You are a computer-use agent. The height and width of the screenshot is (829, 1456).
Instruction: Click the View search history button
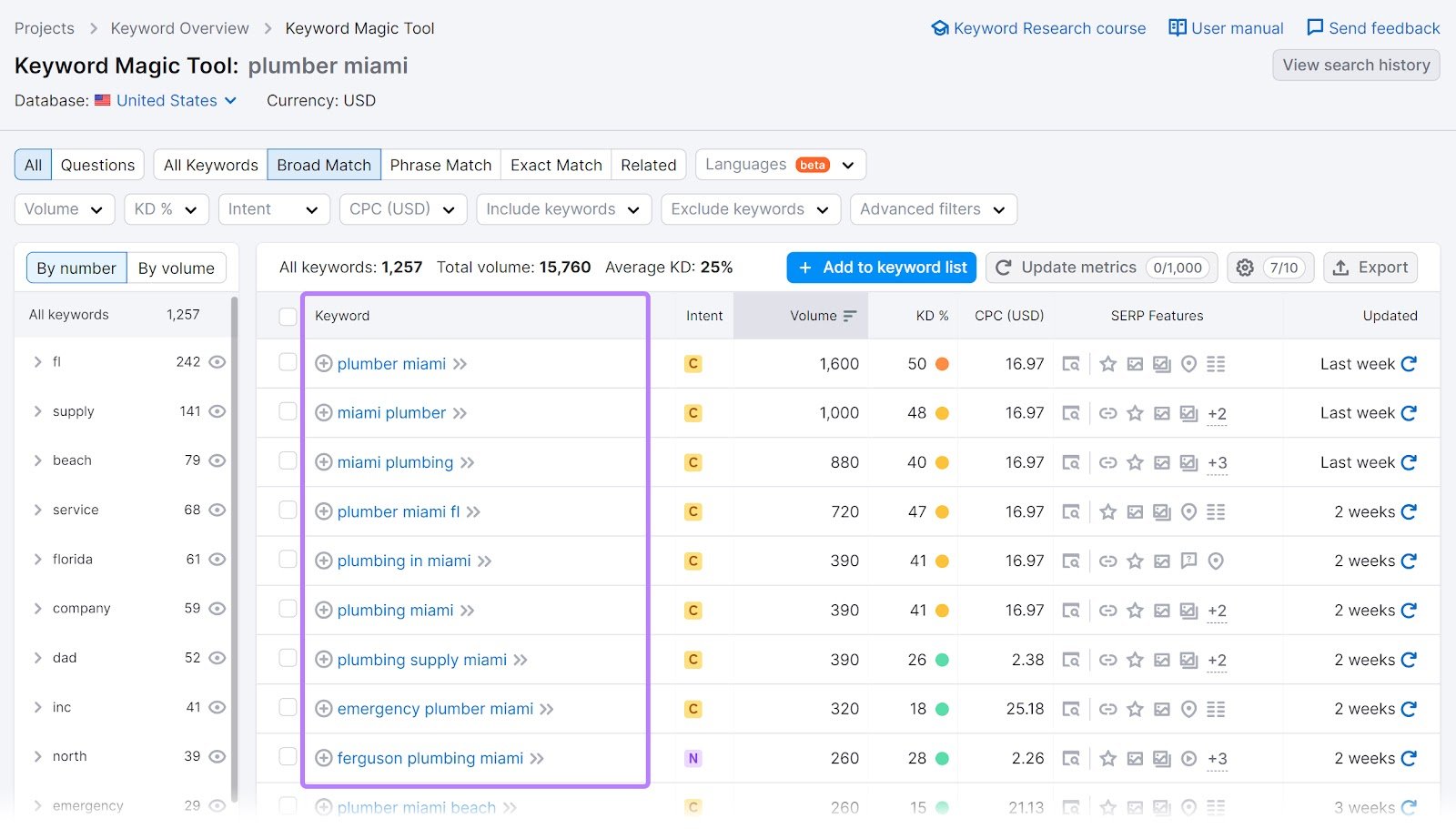[1356, 65]
